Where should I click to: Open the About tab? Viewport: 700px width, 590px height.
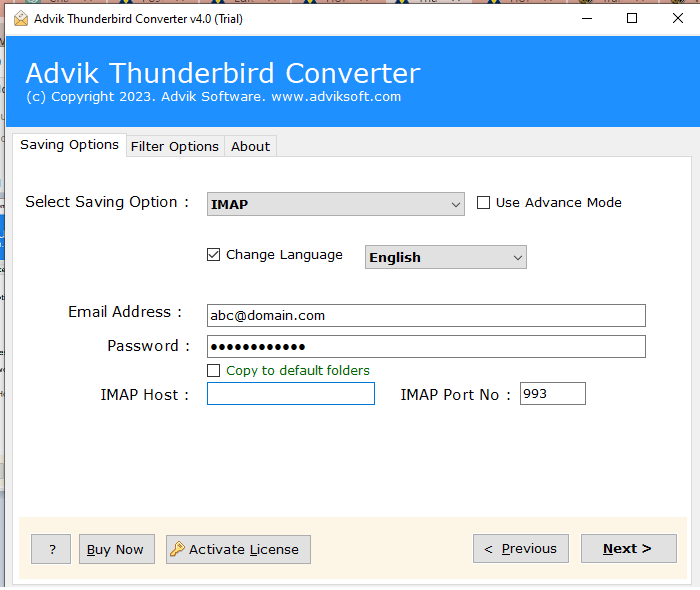tap(250, 146)
